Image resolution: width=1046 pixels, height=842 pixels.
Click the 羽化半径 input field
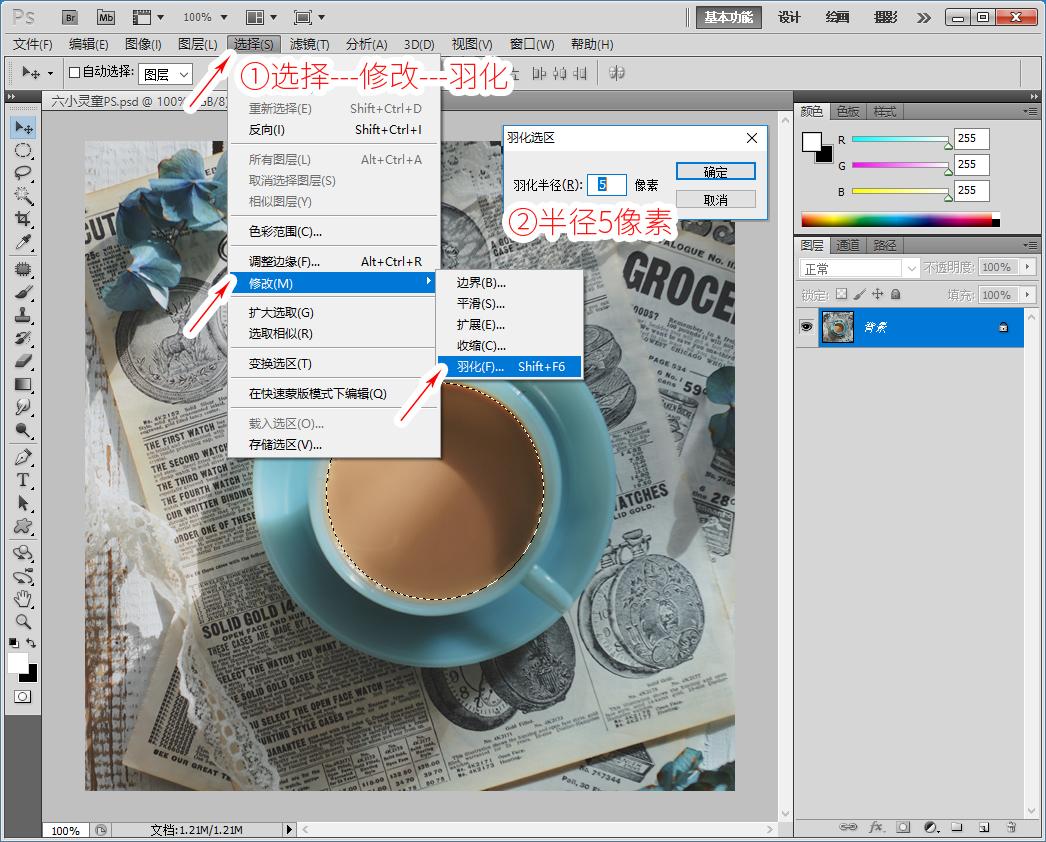click(606, 185)
